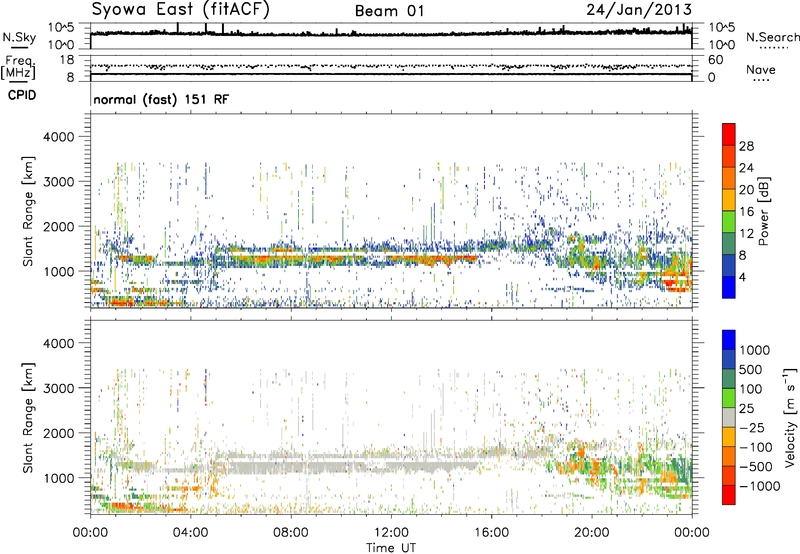Image resolution: width=800 pixels, height=554 pixels.
Task: Click the 'N.Search' legend label
Action: [x=772, y=37]
